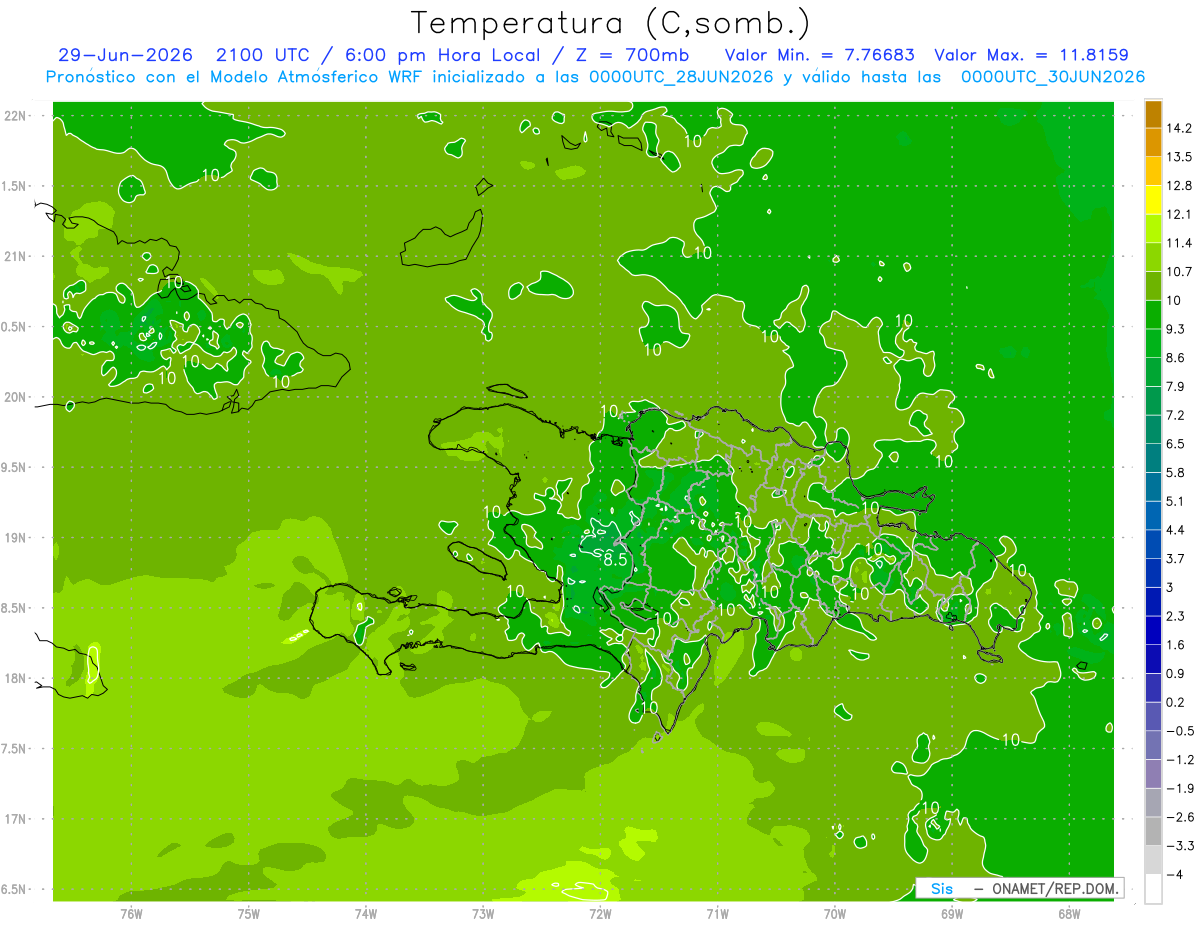Click the '22N' latitude axis label
Image resolution: width=1200 pixels, height=927 pixels.
pyautogui.click(x=15, y=115)
